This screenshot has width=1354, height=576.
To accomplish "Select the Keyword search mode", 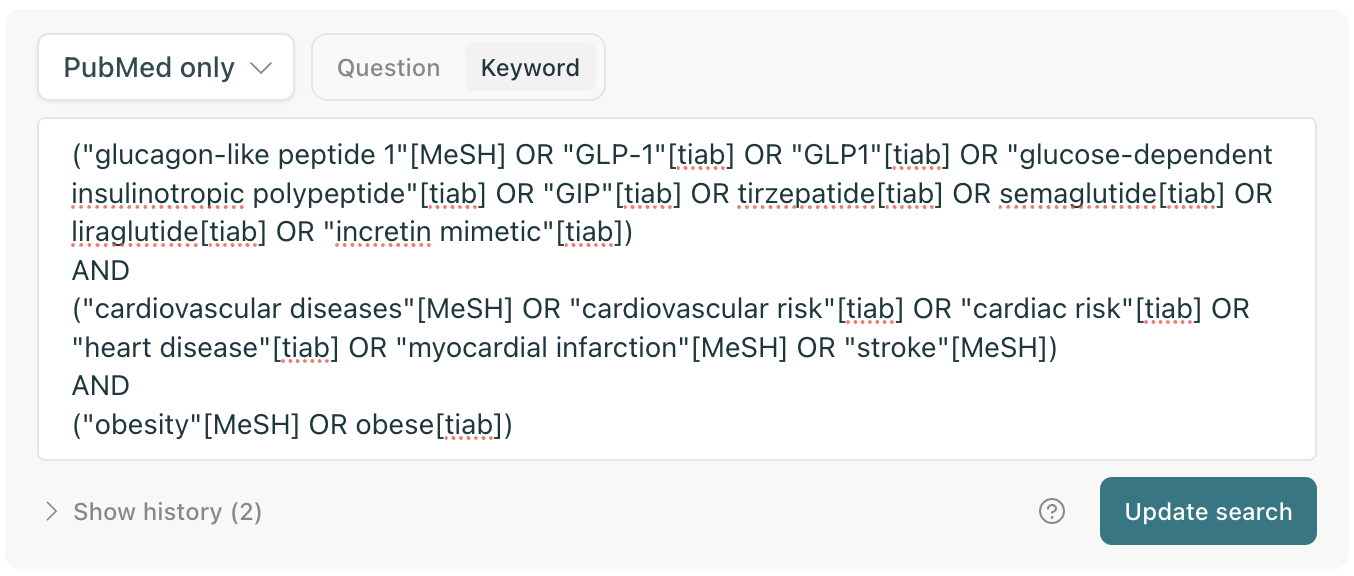I will [x=530, y=68].
